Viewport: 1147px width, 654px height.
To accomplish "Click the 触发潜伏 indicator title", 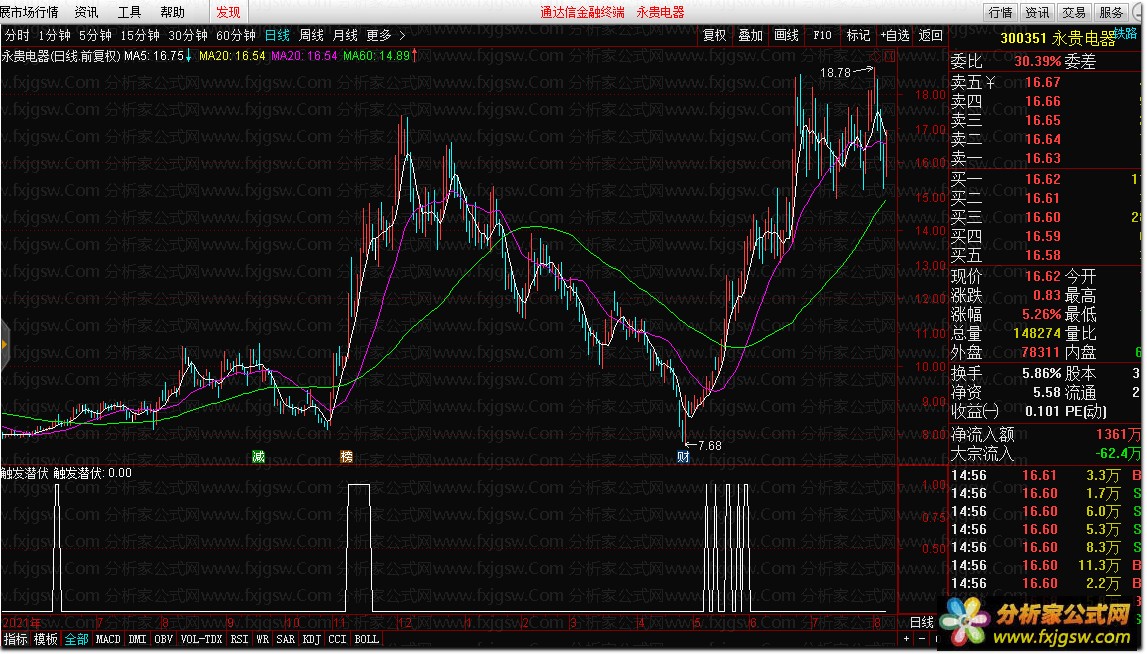I will tap(24, 473).
